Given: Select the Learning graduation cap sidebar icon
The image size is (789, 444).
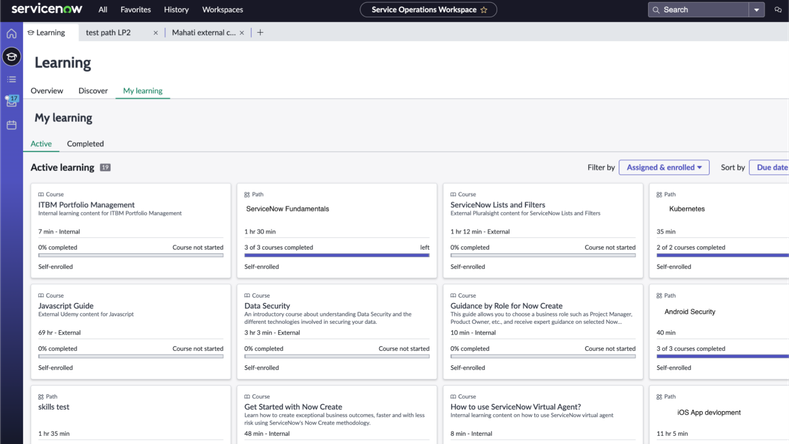Looking at the screenshot, I should click(x=12, y=56).
